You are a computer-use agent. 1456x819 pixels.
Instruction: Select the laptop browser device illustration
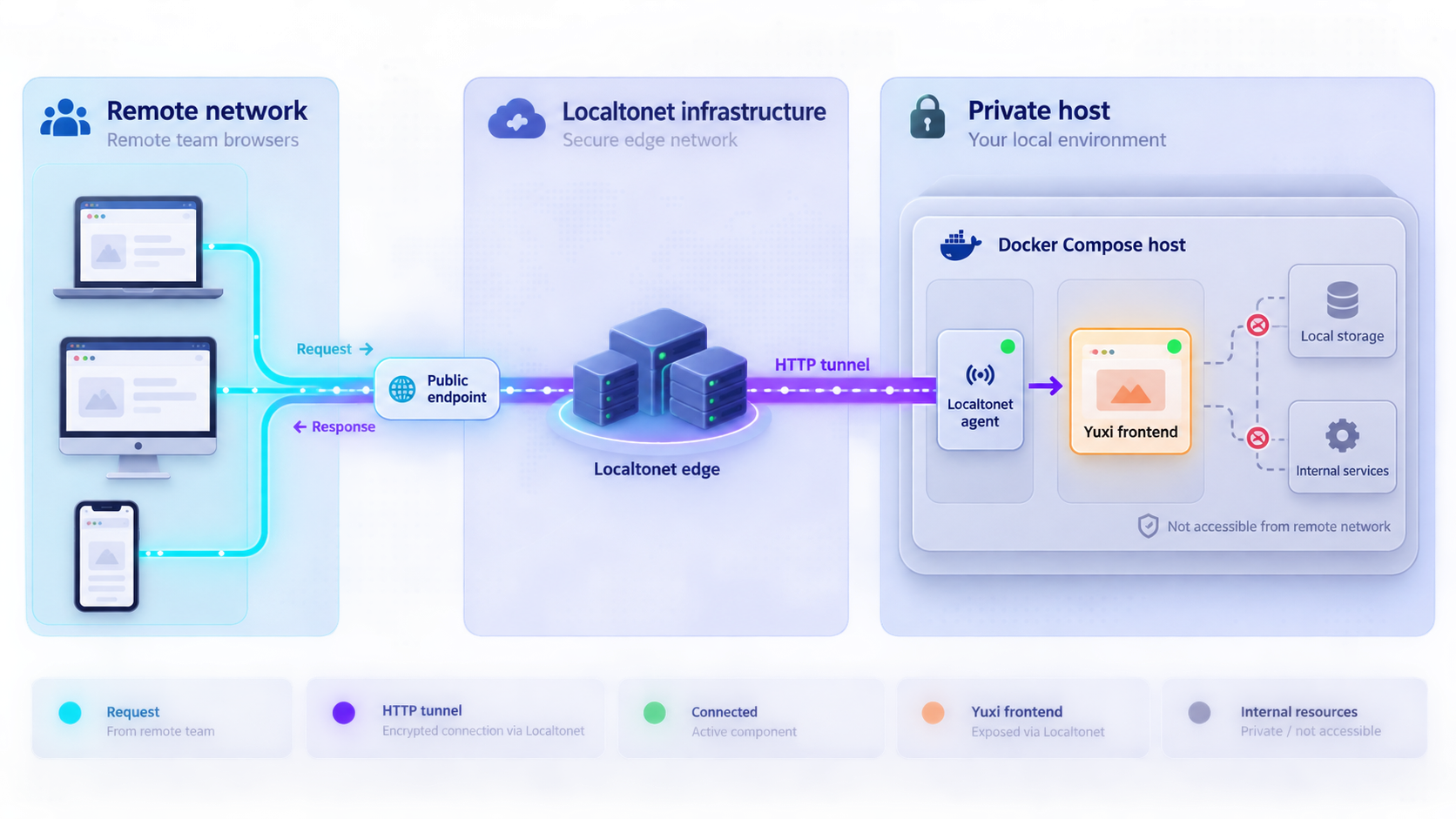(x=138, y=248)
